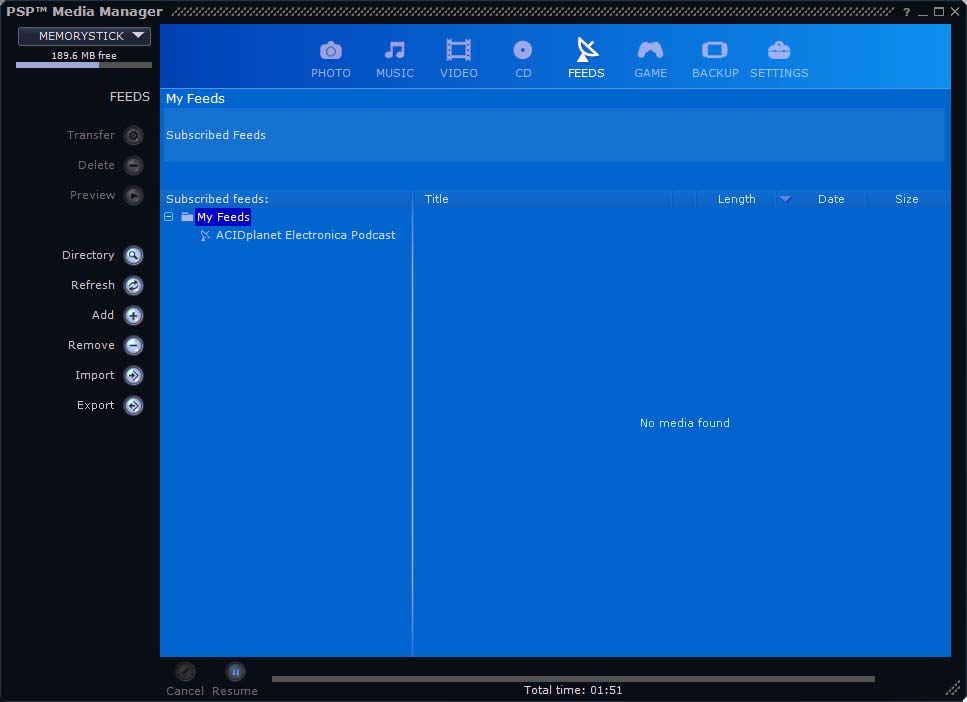
Task: Click the Directory text button
Action: pyautogui.click(x=88, y=255)
